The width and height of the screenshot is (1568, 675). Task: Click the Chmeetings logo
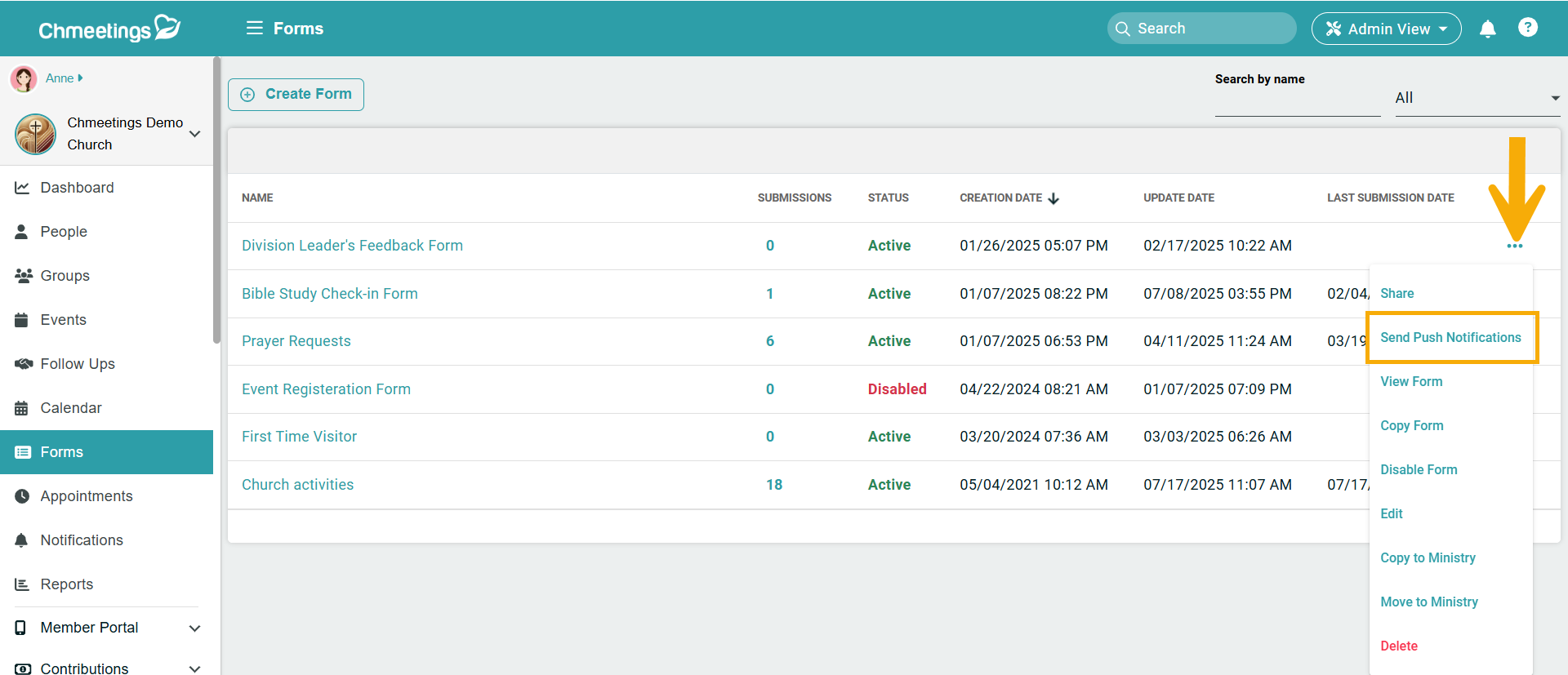pyautogui.click(x=109, y=29)
